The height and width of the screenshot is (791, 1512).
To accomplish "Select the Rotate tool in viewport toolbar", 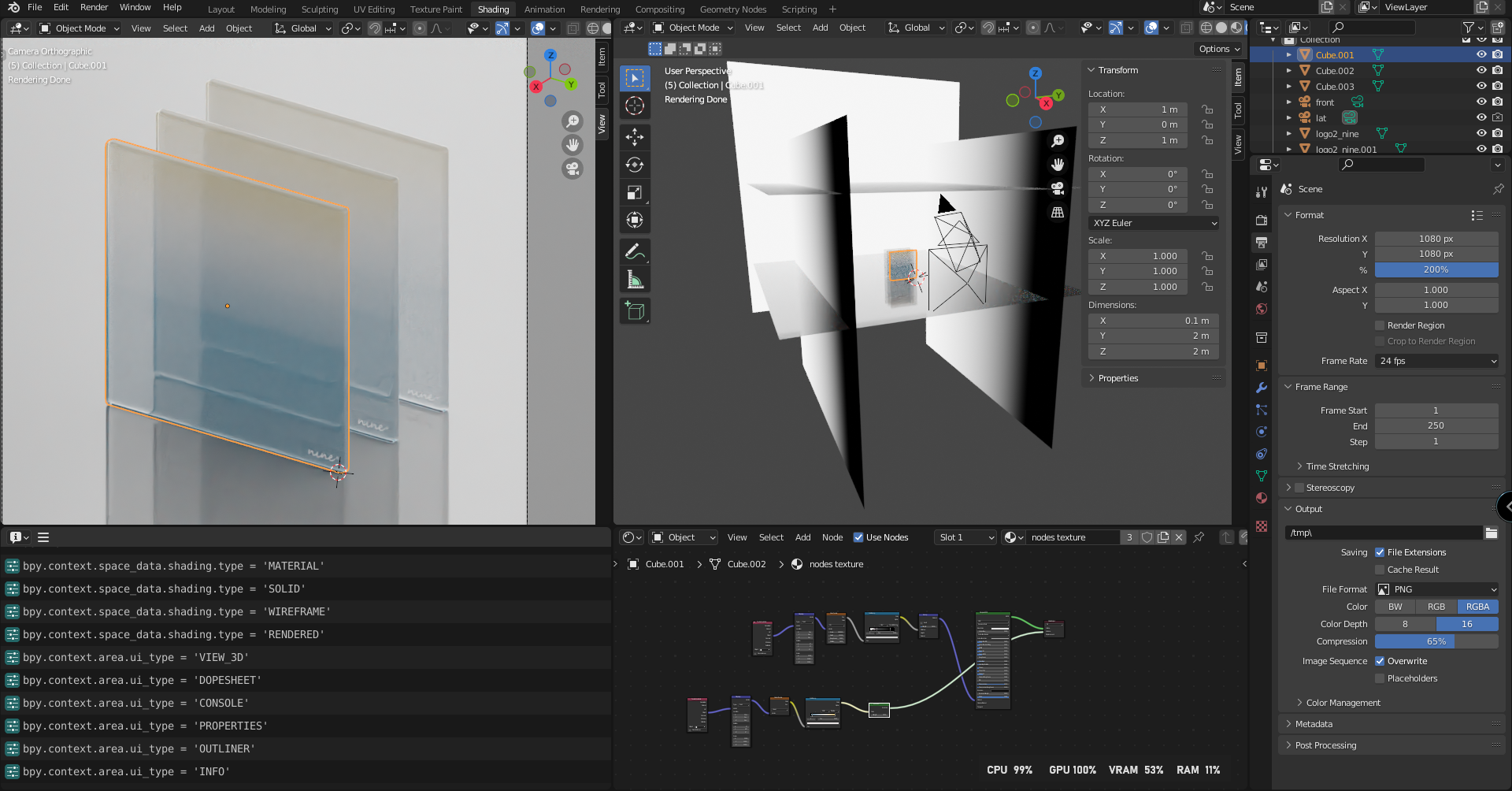I will click(x=635, y=165).
